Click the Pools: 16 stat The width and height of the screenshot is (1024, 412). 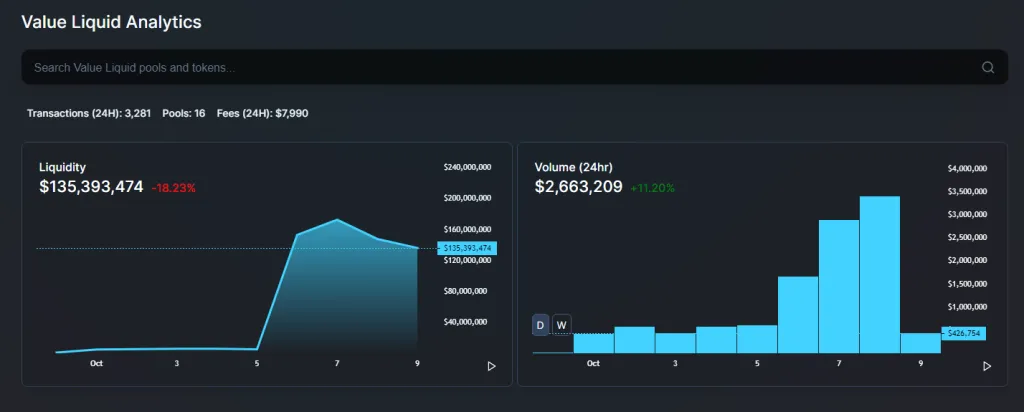click(x=184, y=114)
